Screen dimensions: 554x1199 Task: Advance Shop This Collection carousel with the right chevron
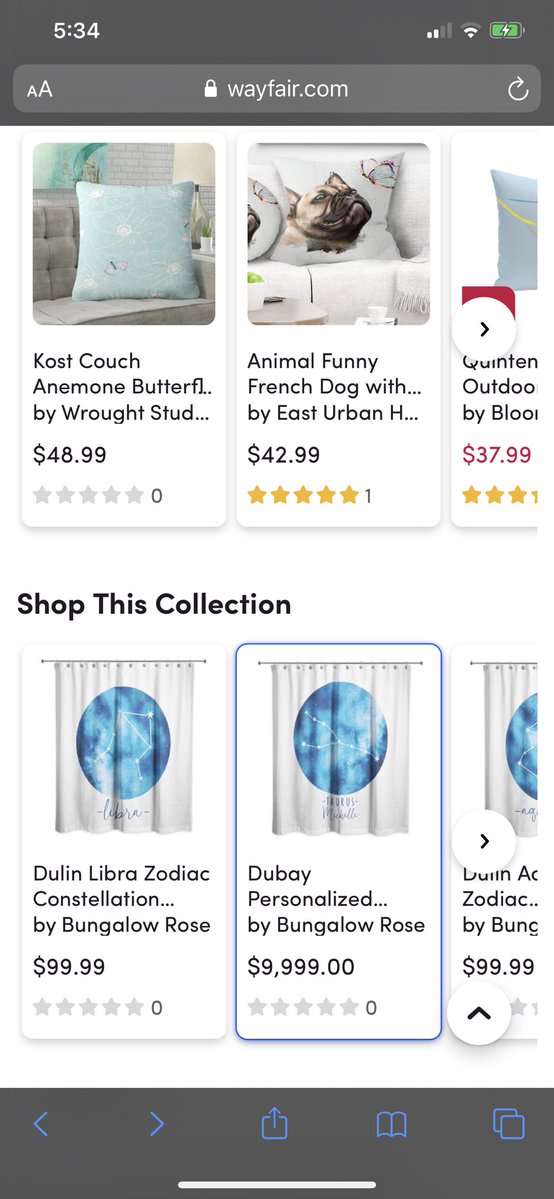coord(484,841)
